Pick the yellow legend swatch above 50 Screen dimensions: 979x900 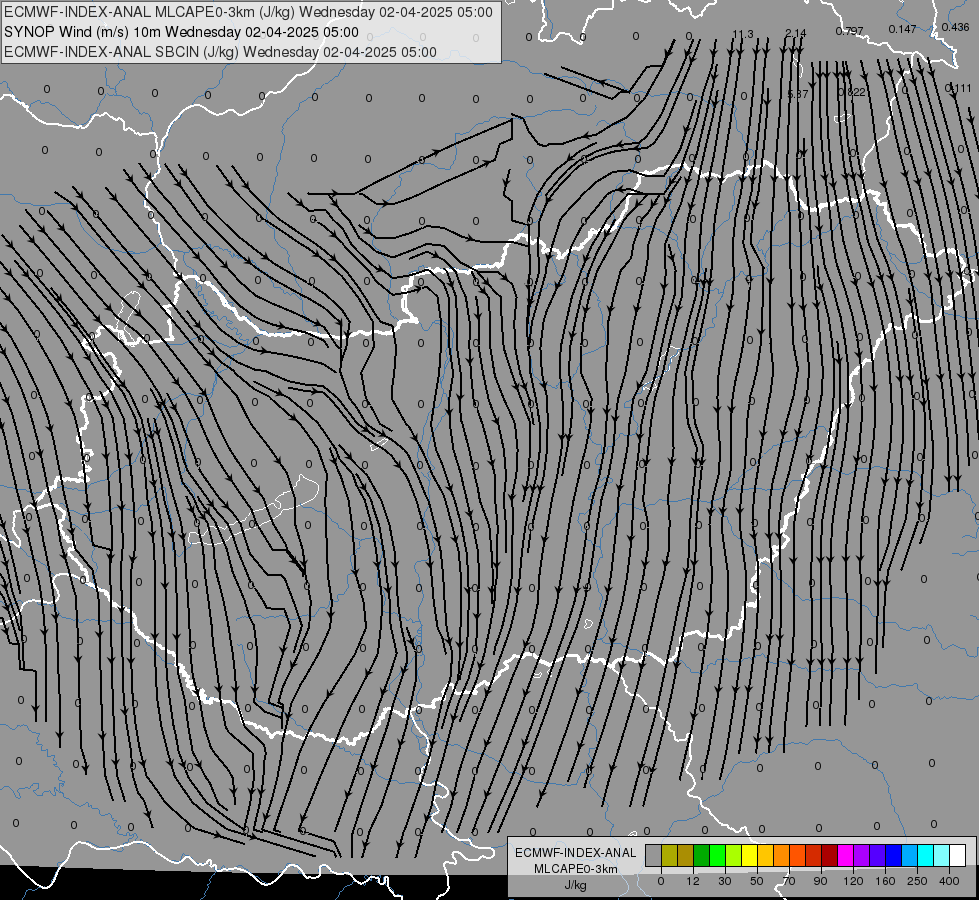coord(749,855)
